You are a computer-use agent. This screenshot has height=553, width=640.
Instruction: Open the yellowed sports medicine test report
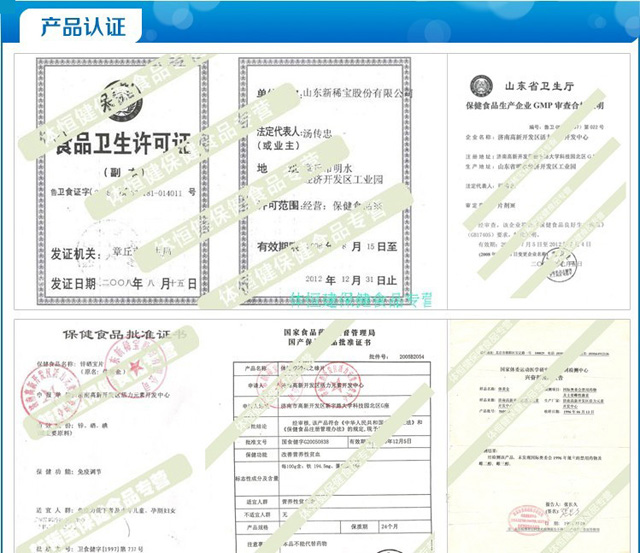click(539, 437)
